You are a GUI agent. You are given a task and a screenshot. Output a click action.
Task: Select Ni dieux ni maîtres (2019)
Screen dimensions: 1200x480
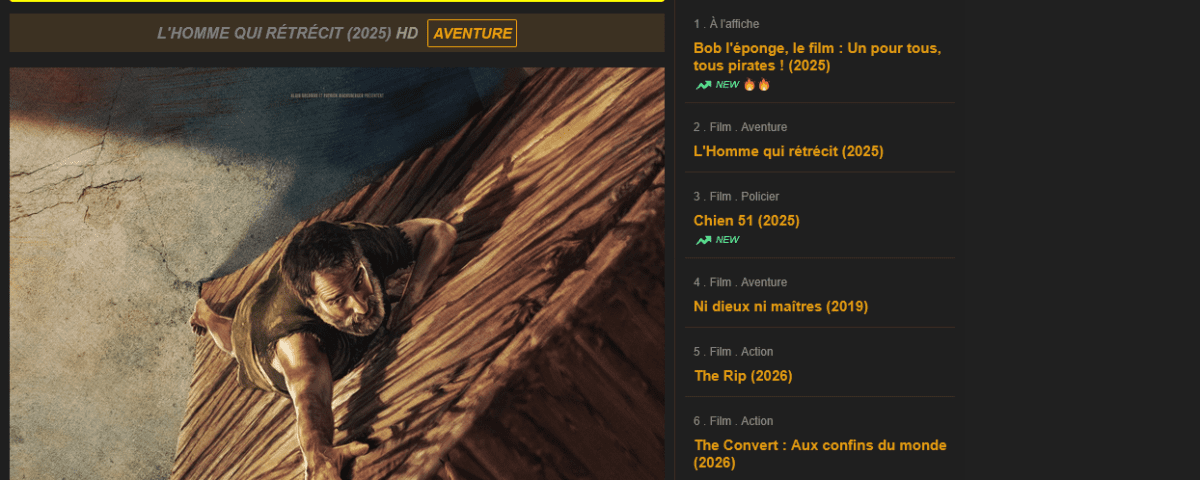tap(780, 306)
